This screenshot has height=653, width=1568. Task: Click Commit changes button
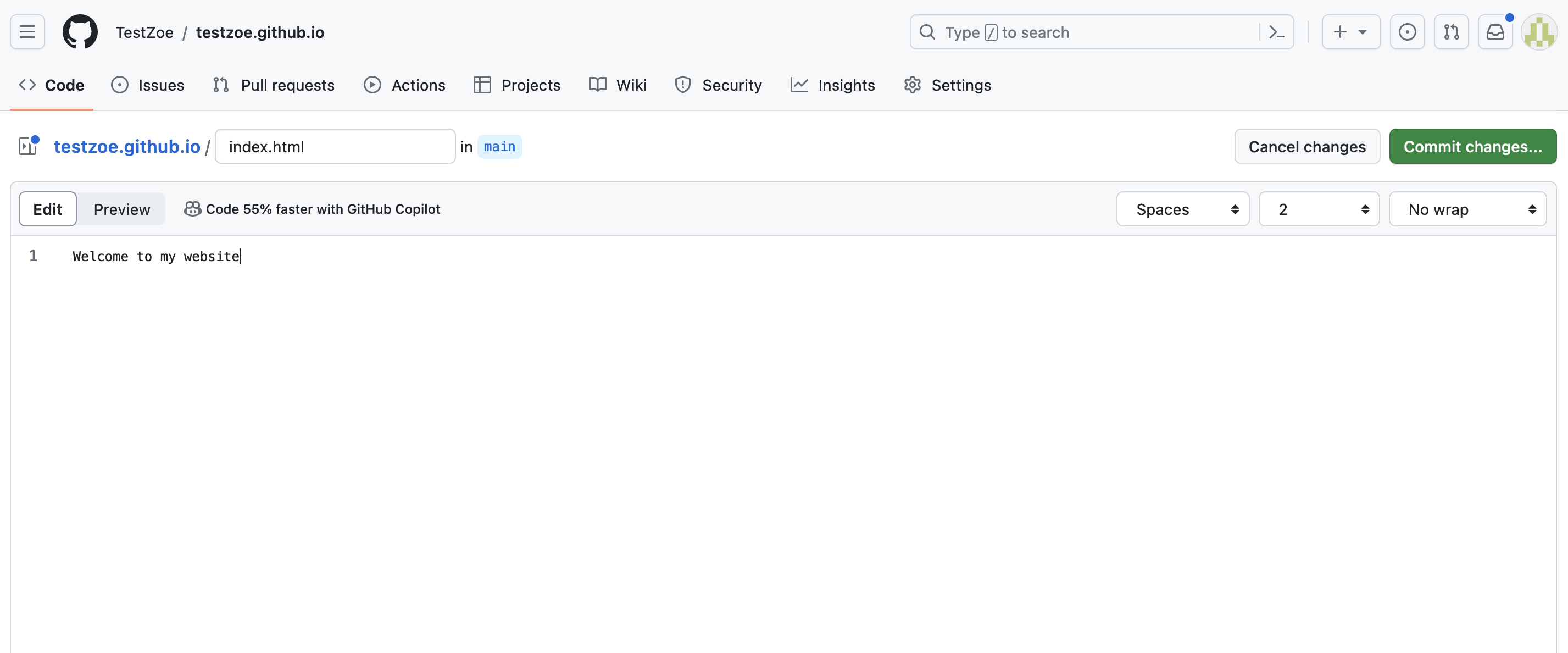click(1472, 146)
